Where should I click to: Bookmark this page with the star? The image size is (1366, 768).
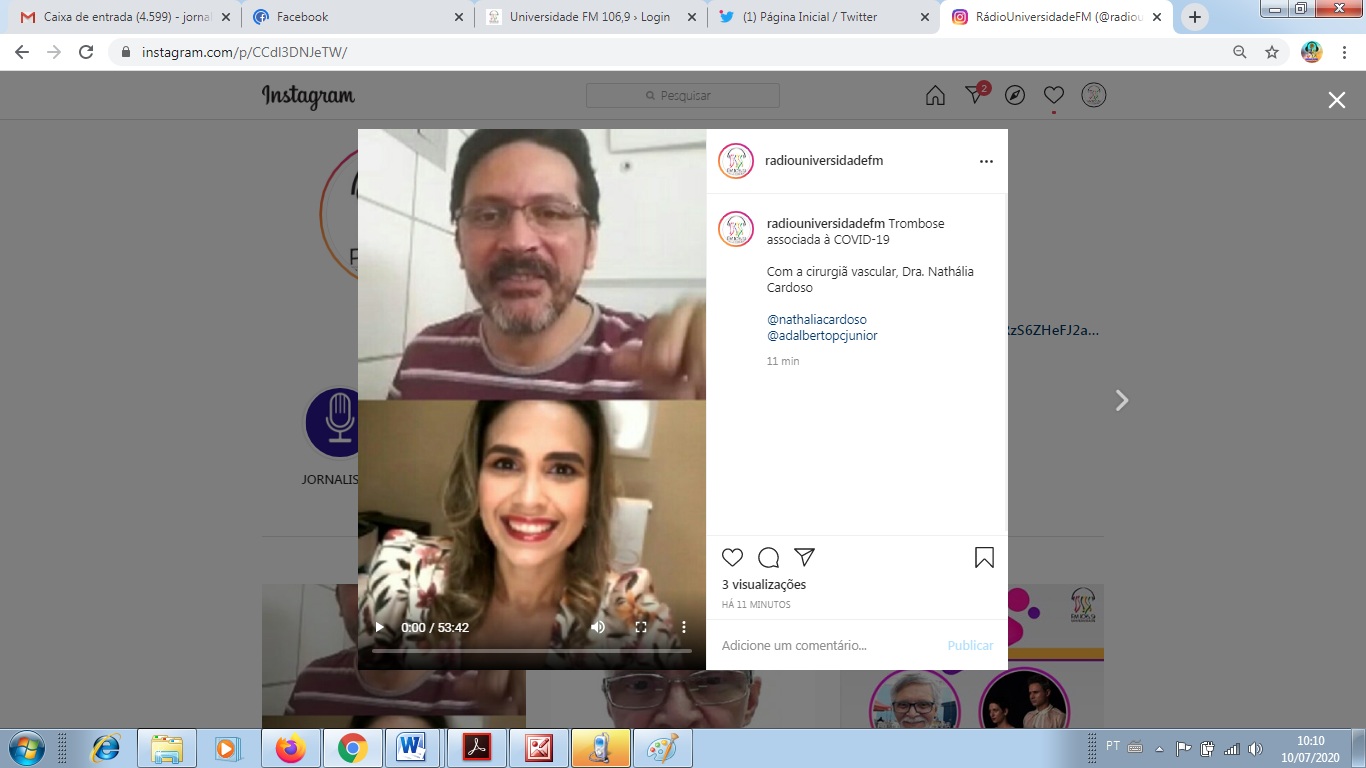click(x=1272, y=52)
